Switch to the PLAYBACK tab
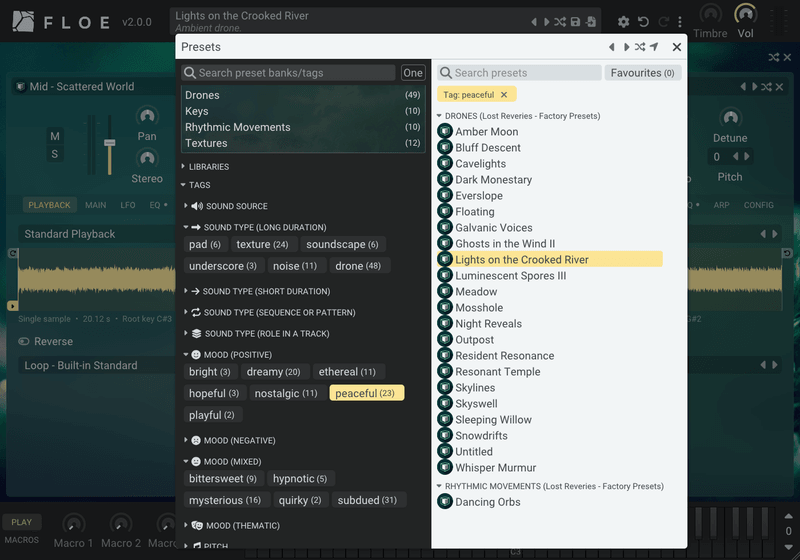The height and width of the screenshot is (560, 800). [x=49, y=205]
